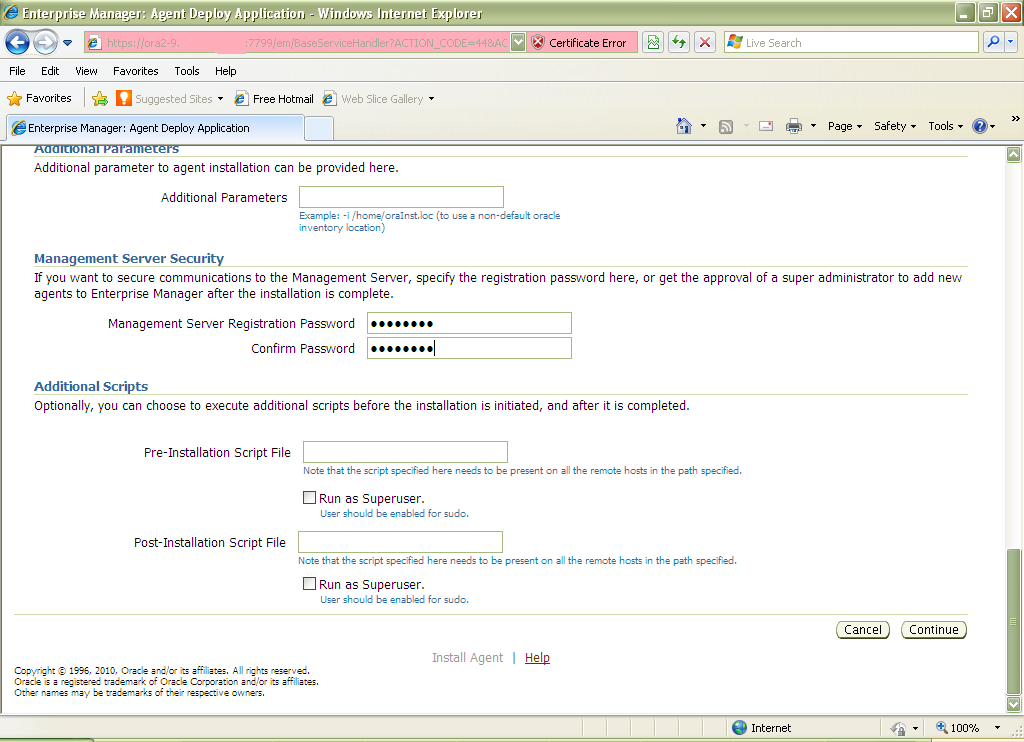Open the Tools command bar menu

click(x=946, y=126)
